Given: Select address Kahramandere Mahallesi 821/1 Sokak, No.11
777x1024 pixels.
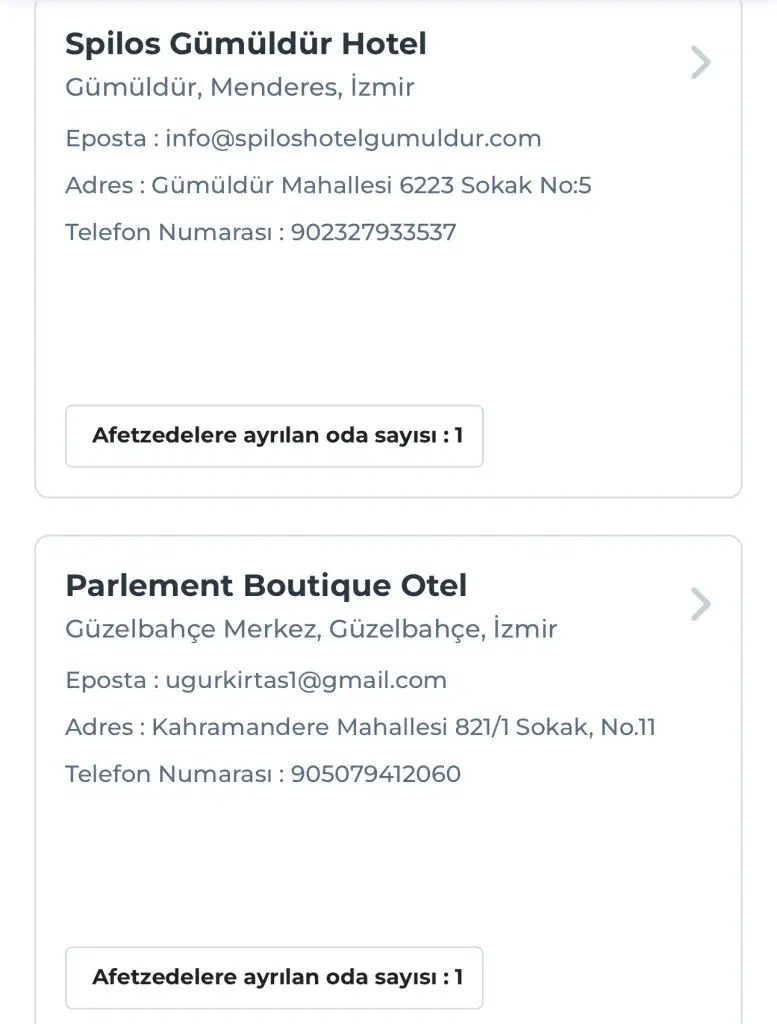Looking at the screenshot, I should coord(403,727).
